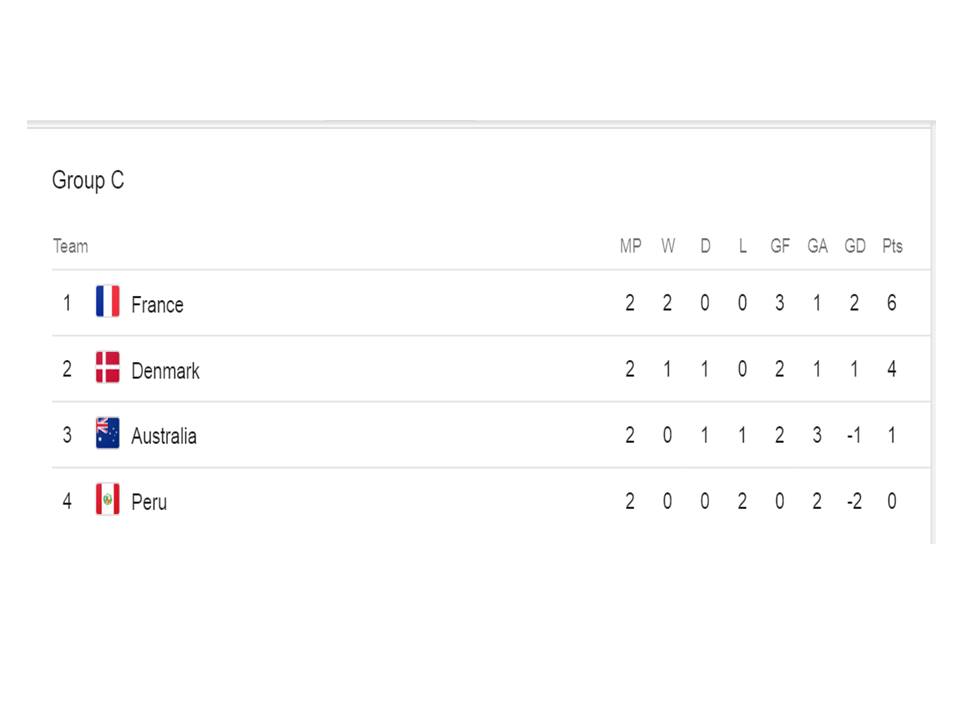The height and width of the screenshot is (720, 960).
Task: Click France's points value 6
Action: coord(891,303)
